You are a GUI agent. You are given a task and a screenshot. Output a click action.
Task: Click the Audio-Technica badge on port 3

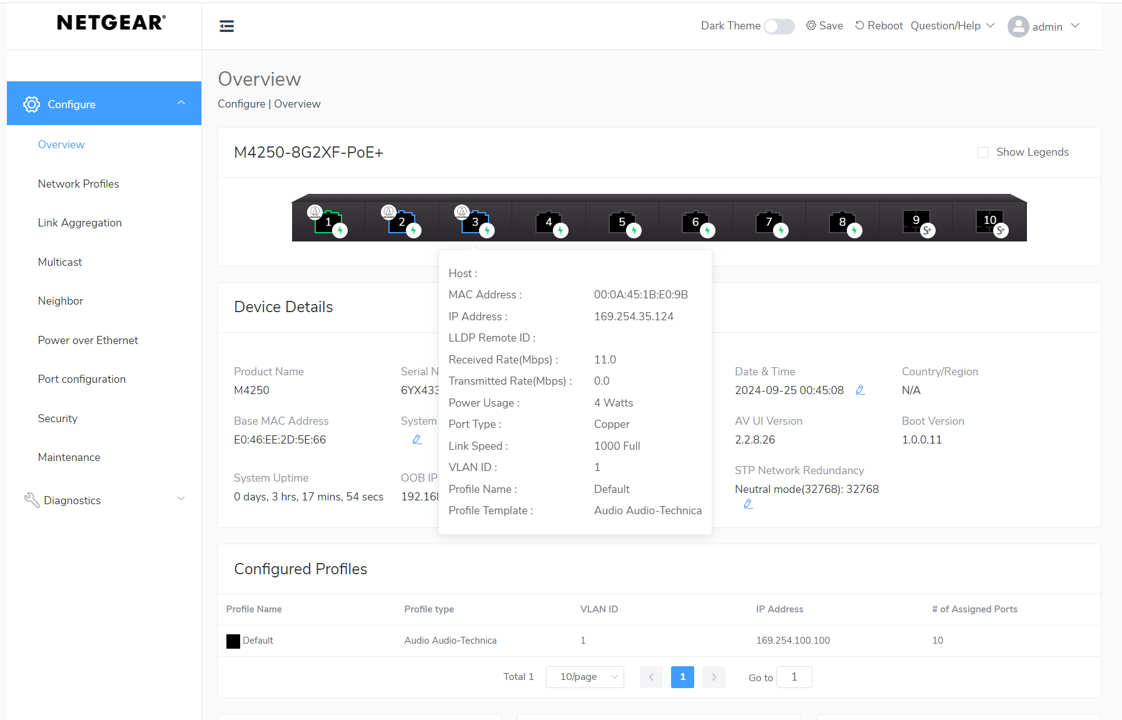tap(462, 212)
